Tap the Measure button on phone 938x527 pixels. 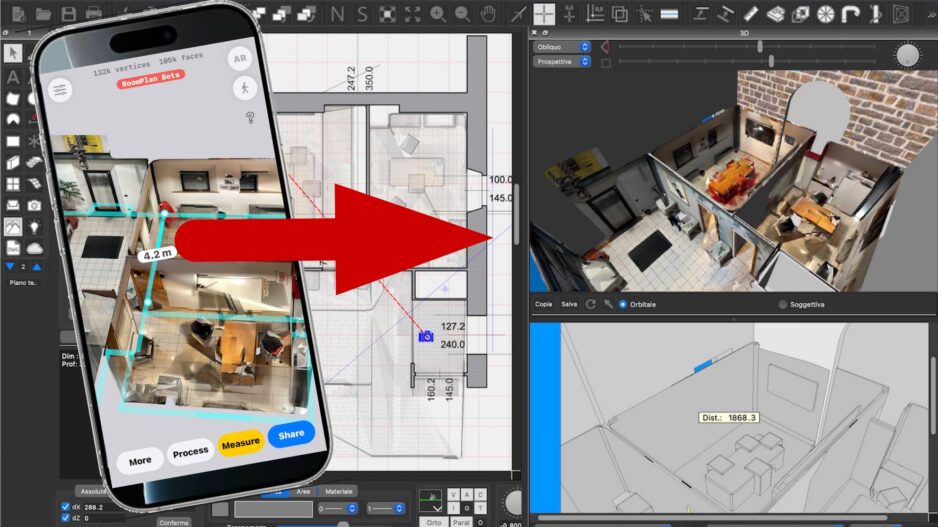240,442
